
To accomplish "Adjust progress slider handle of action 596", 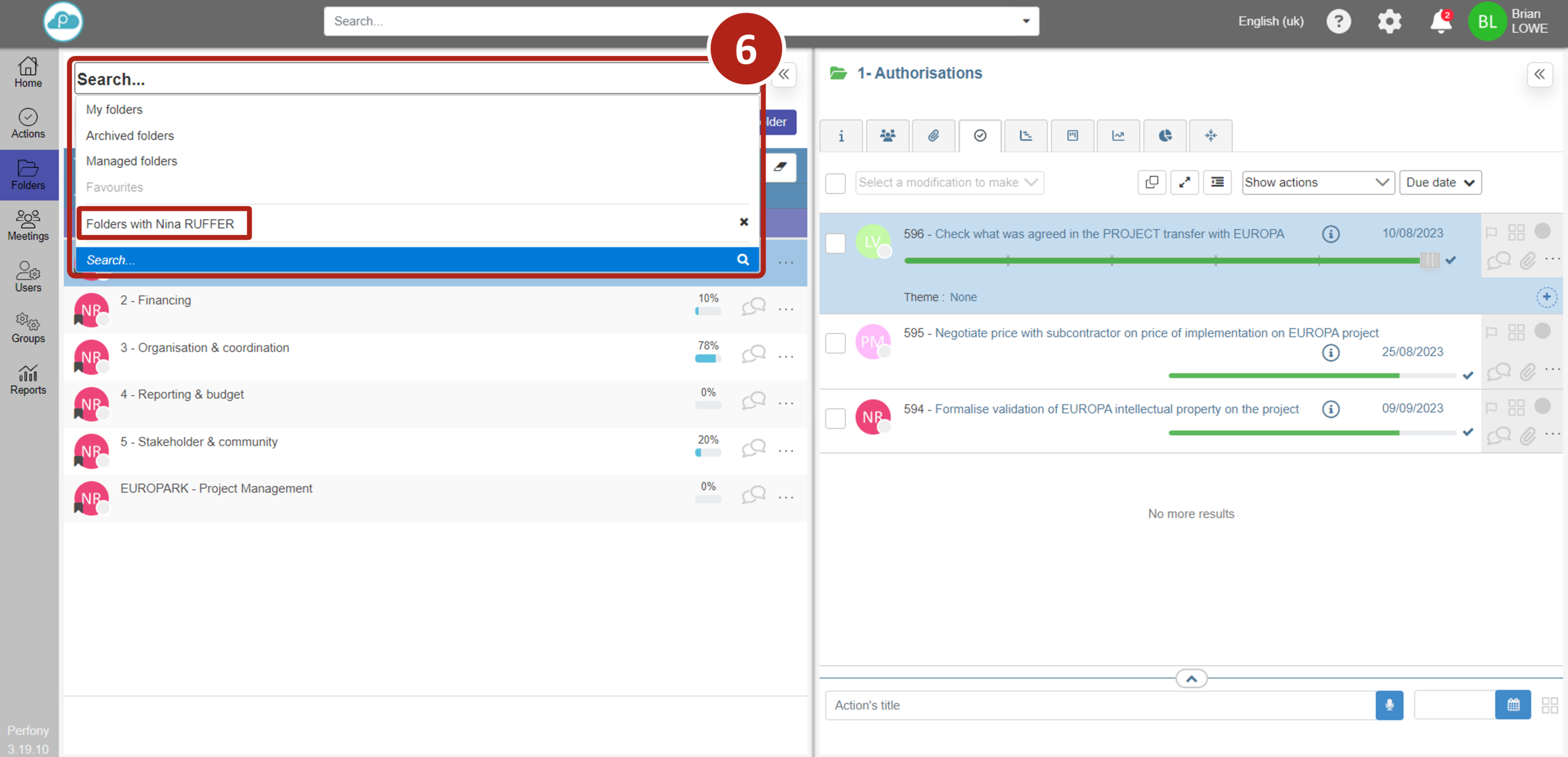I will click(x=1429, y=261).
